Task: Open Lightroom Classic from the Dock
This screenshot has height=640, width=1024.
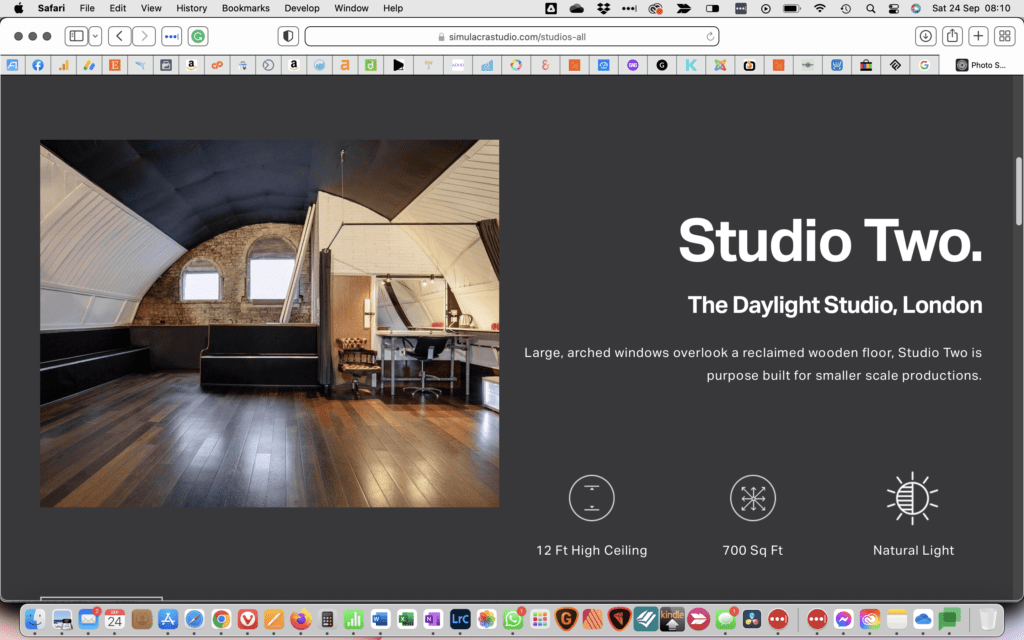Action: pos(460,618)
